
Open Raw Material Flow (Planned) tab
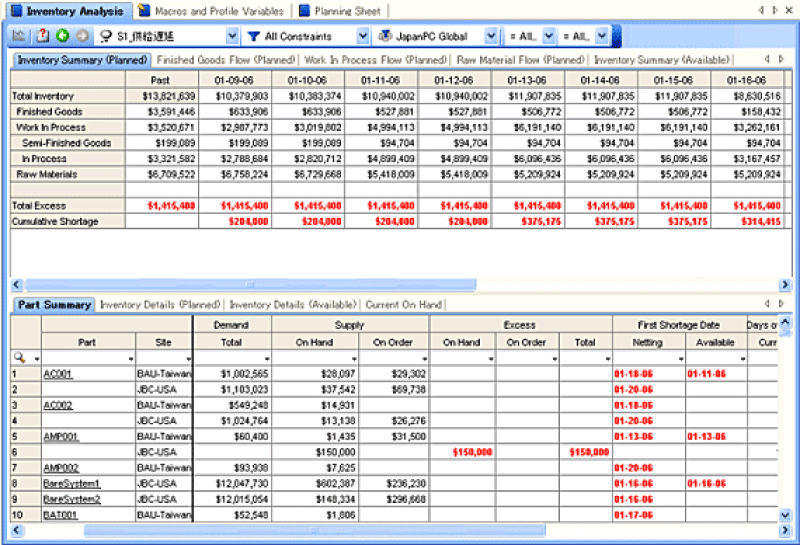click(520, 60)
